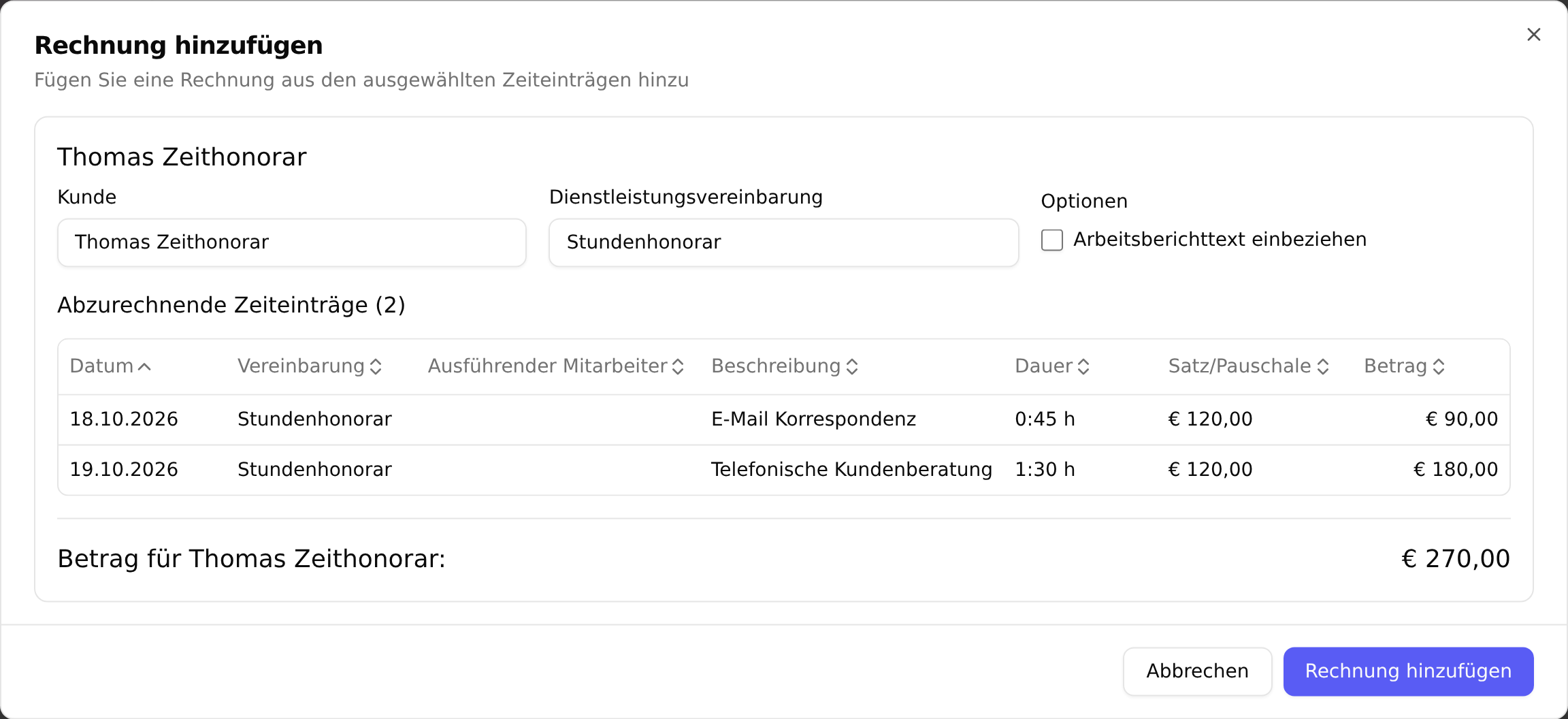Viewport: 1568px width, 719px height.
Task: Click the € 180,00 amount cell
Action: coord(1456,470)
